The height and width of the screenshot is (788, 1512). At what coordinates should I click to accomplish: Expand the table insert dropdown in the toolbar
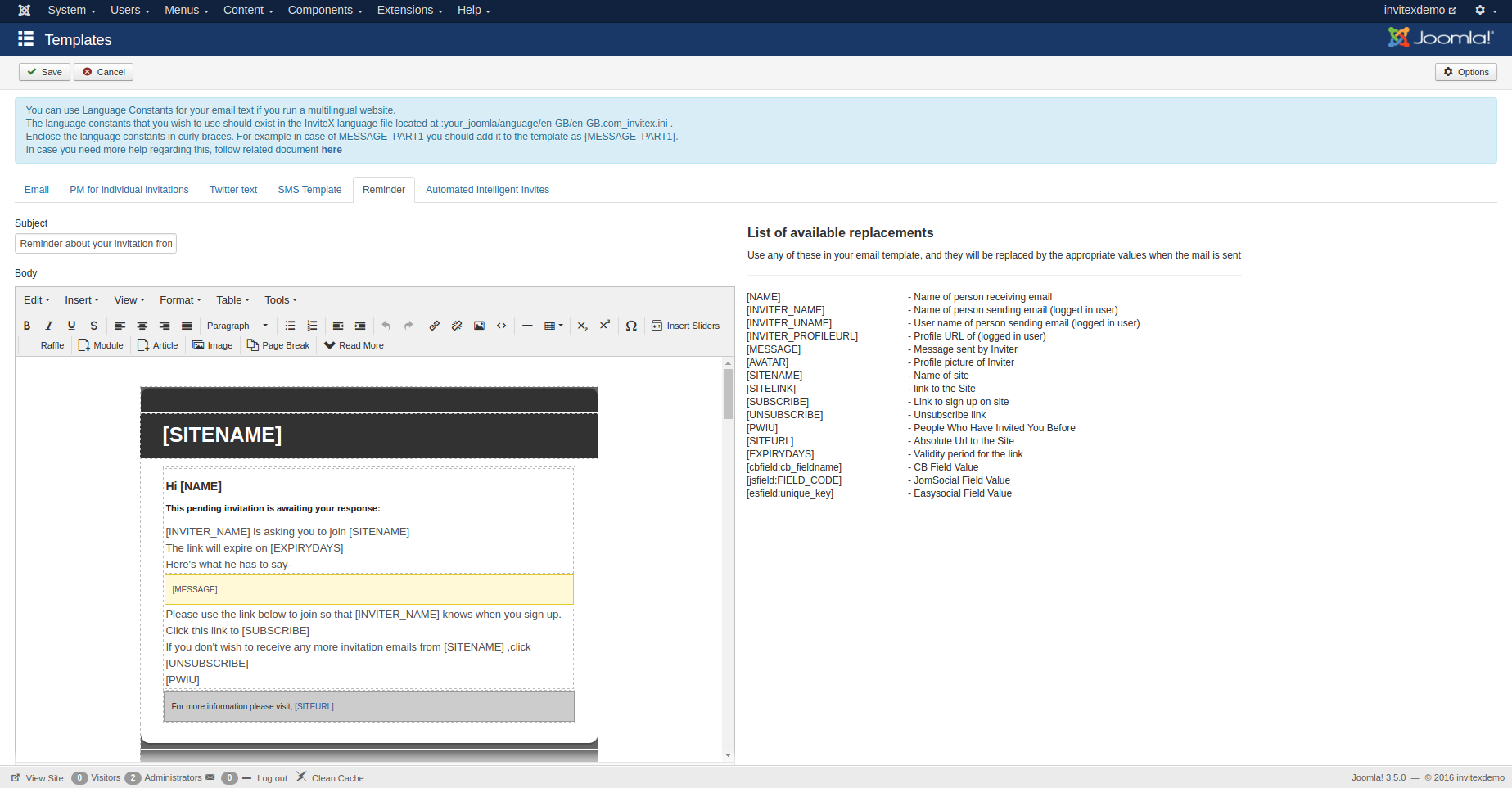pos(554,326)
